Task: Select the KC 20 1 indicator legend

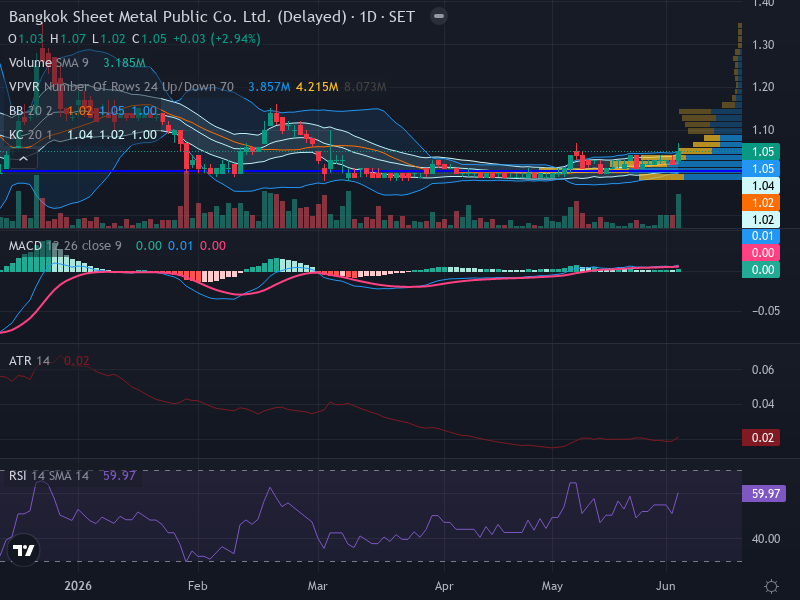Action: click(x=31, y=135)
